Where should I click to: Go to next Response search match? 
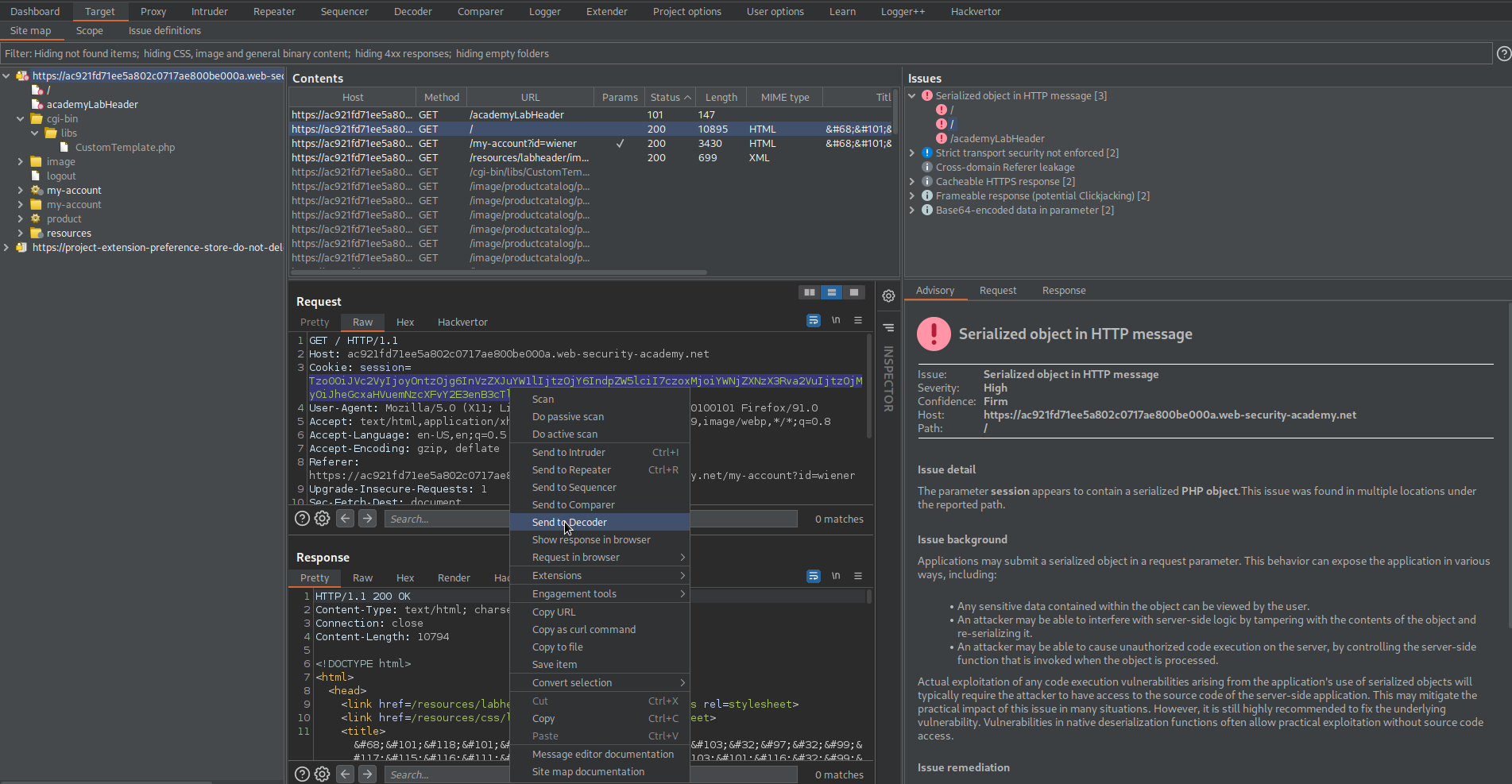coord(367,774)
